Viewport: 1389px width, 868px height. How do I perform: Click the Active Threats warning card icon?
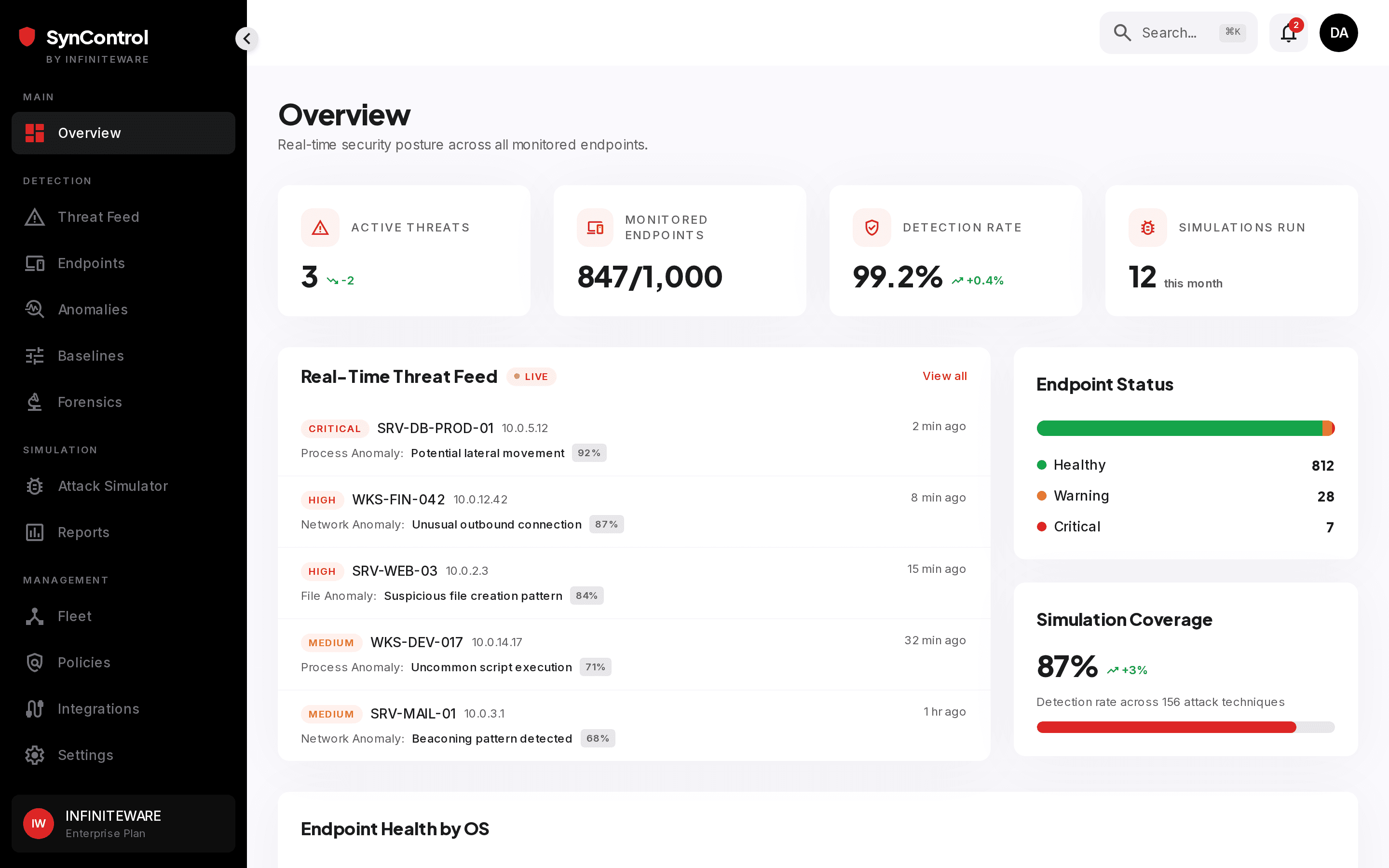[x=320, y=227]
